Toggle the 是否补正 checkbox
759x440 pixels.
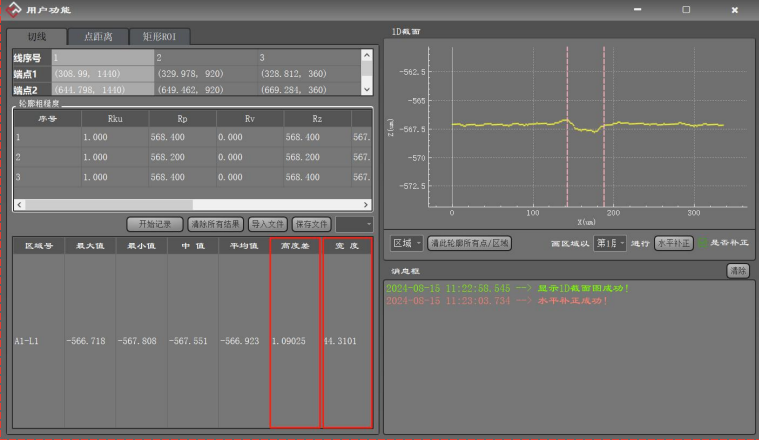coord(701,243)
